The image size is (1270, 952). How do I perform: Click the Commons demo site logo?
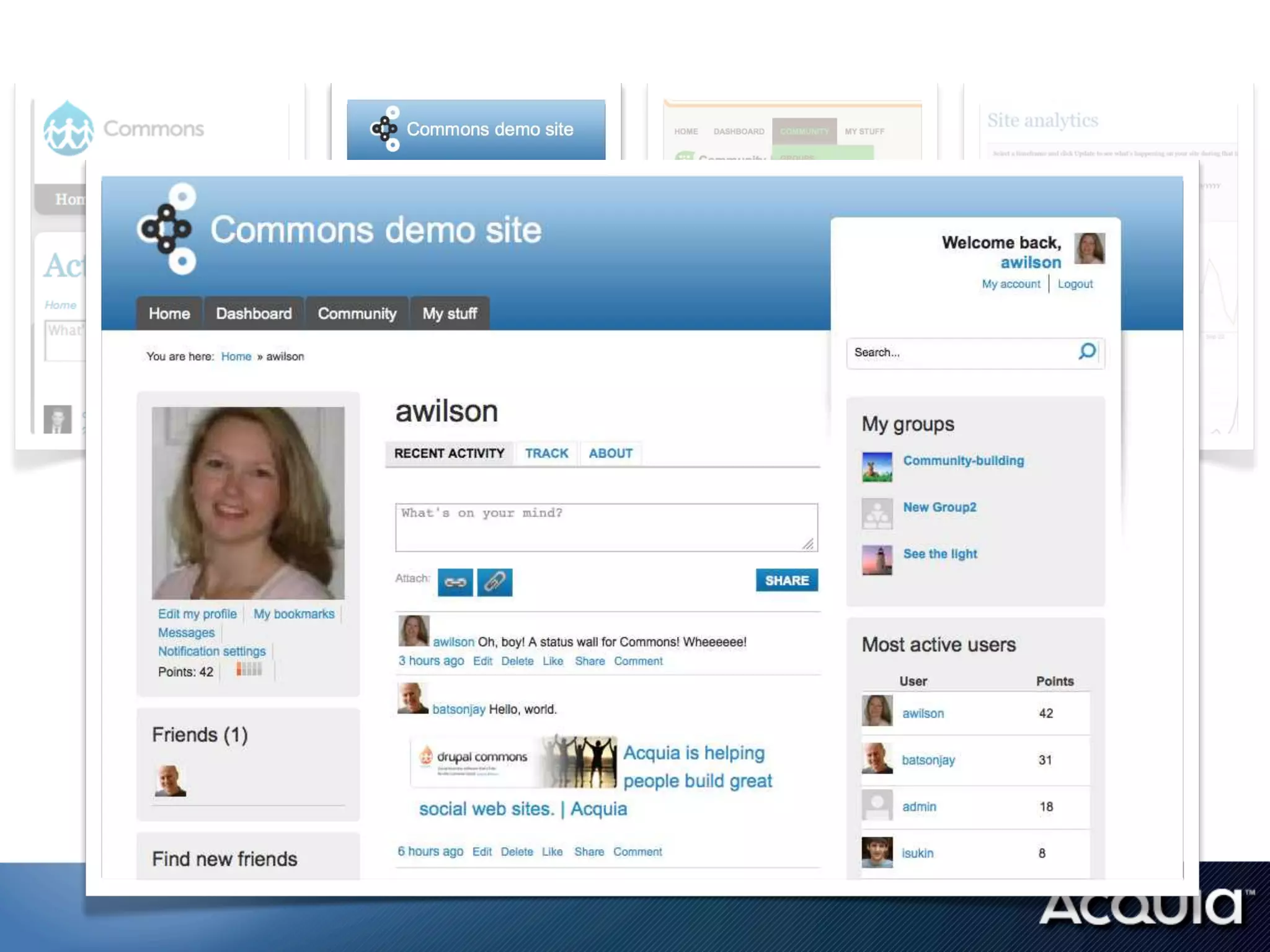pyautogui.click(x=167, y=229)
